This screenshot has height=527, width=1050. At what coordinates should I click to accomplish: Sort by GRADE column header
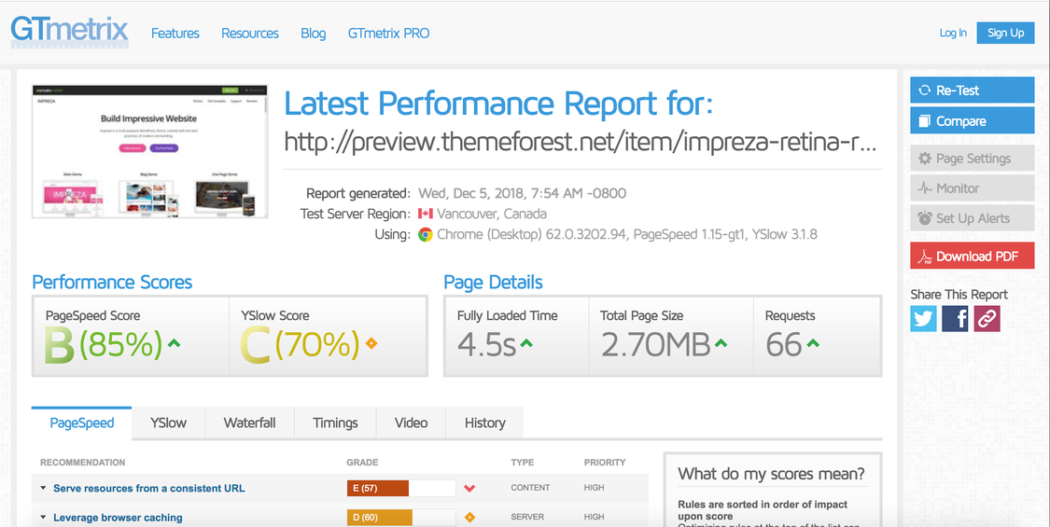coord(362,463)
